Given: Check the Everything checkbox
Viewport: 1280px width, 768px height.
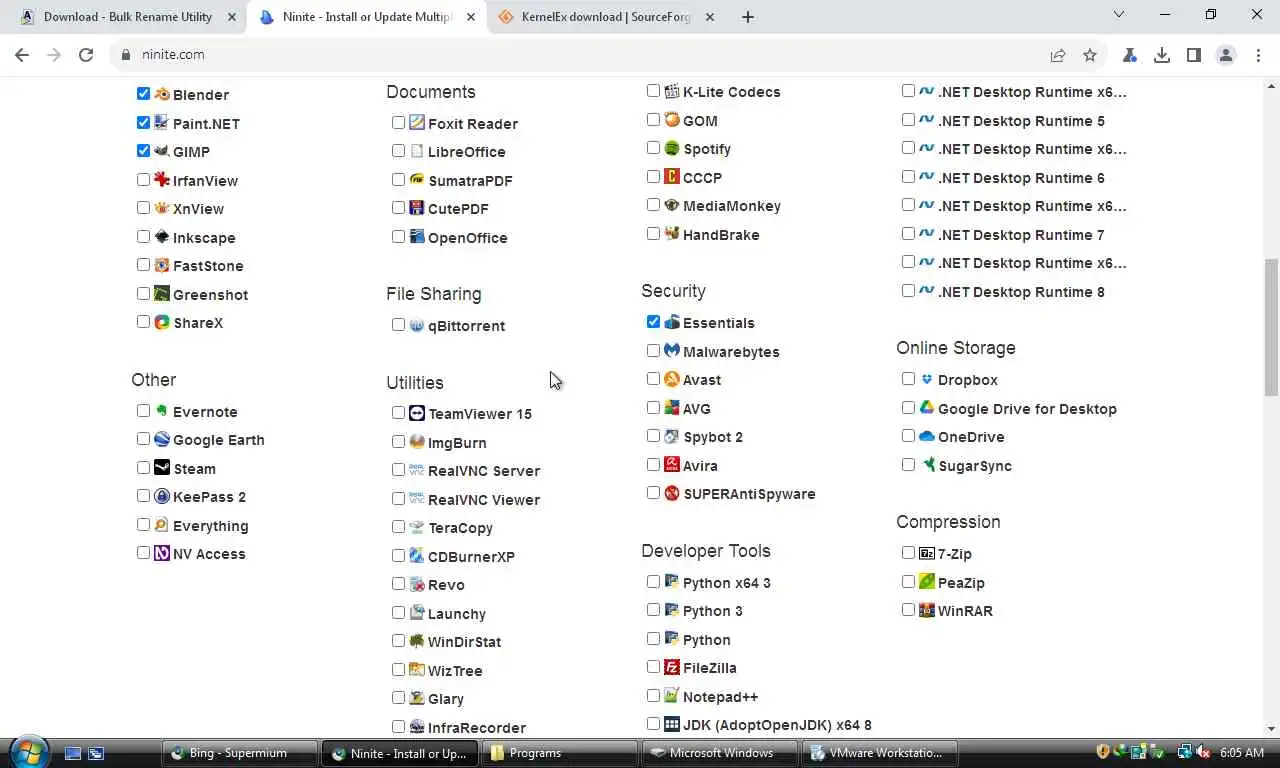Looking at the screenshot, I should 143,524.
